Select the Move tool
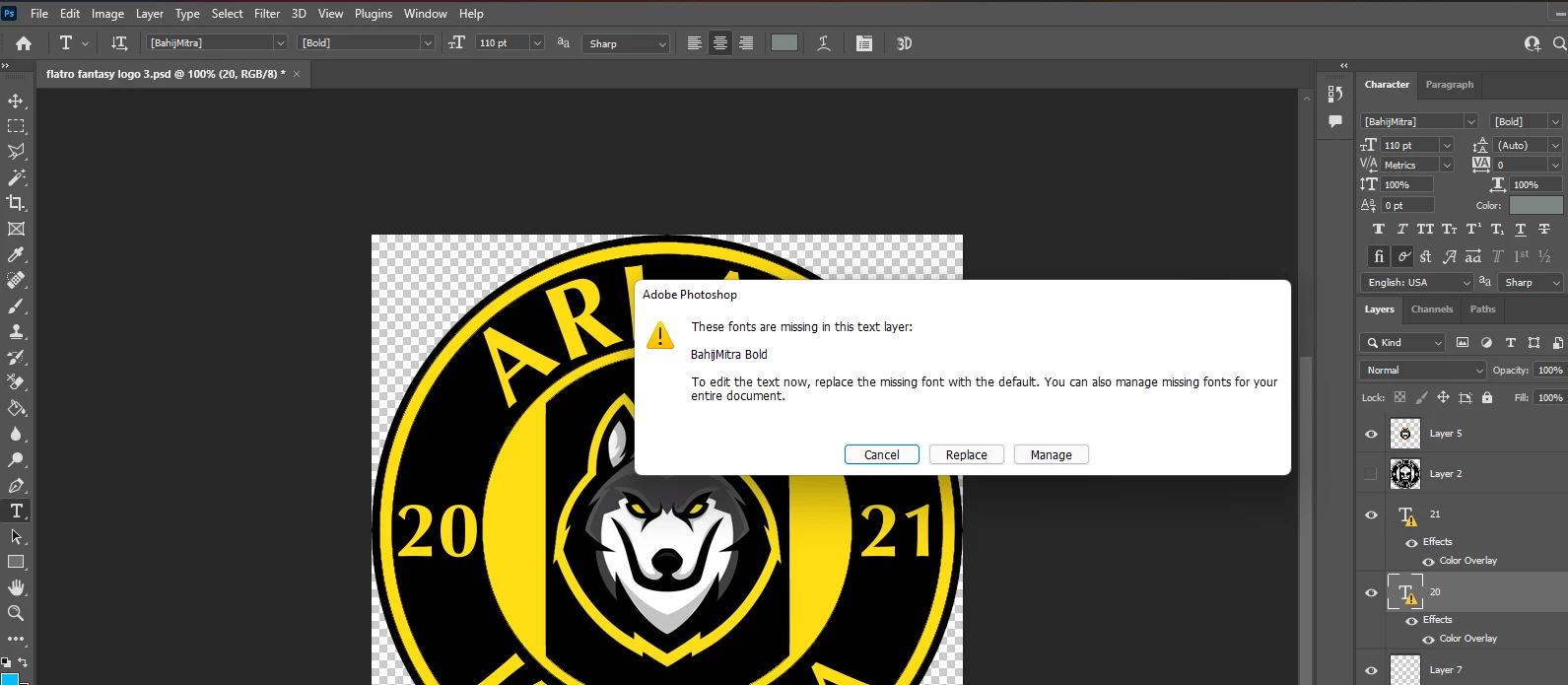1568x685 pixels. 16,101
